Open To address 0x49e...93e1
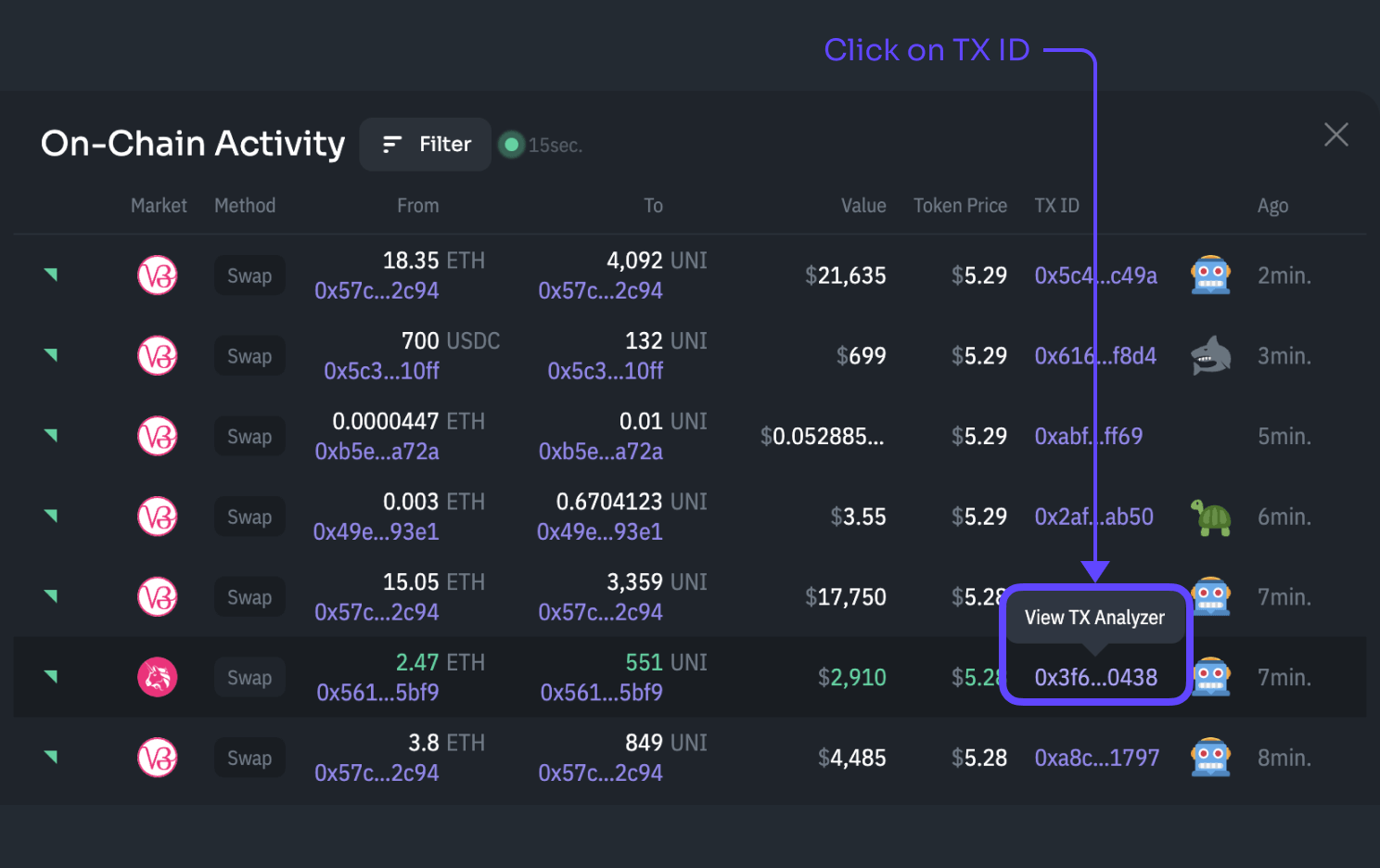Viewport: 1380px width, 868px height. 599,532
